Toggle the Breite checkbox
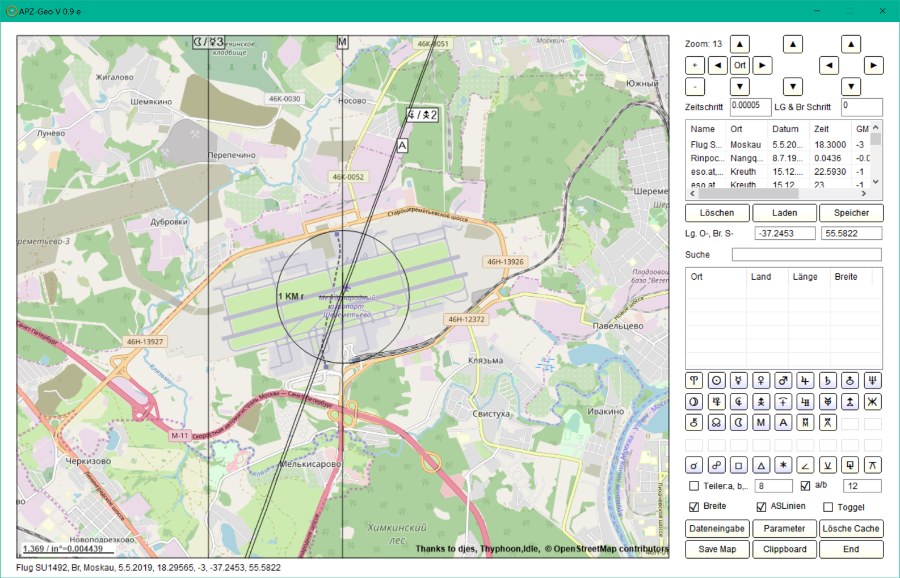 click(694, 507)
